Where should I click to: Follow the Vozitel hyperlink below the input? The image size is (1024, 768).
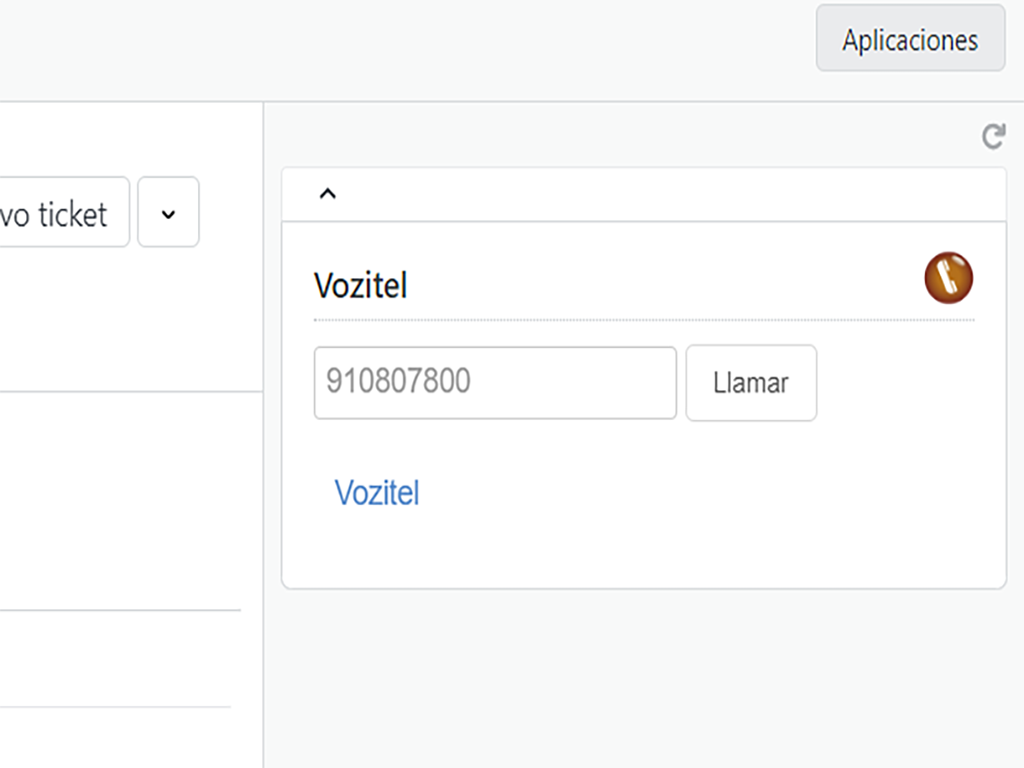(x=376, y=493)
